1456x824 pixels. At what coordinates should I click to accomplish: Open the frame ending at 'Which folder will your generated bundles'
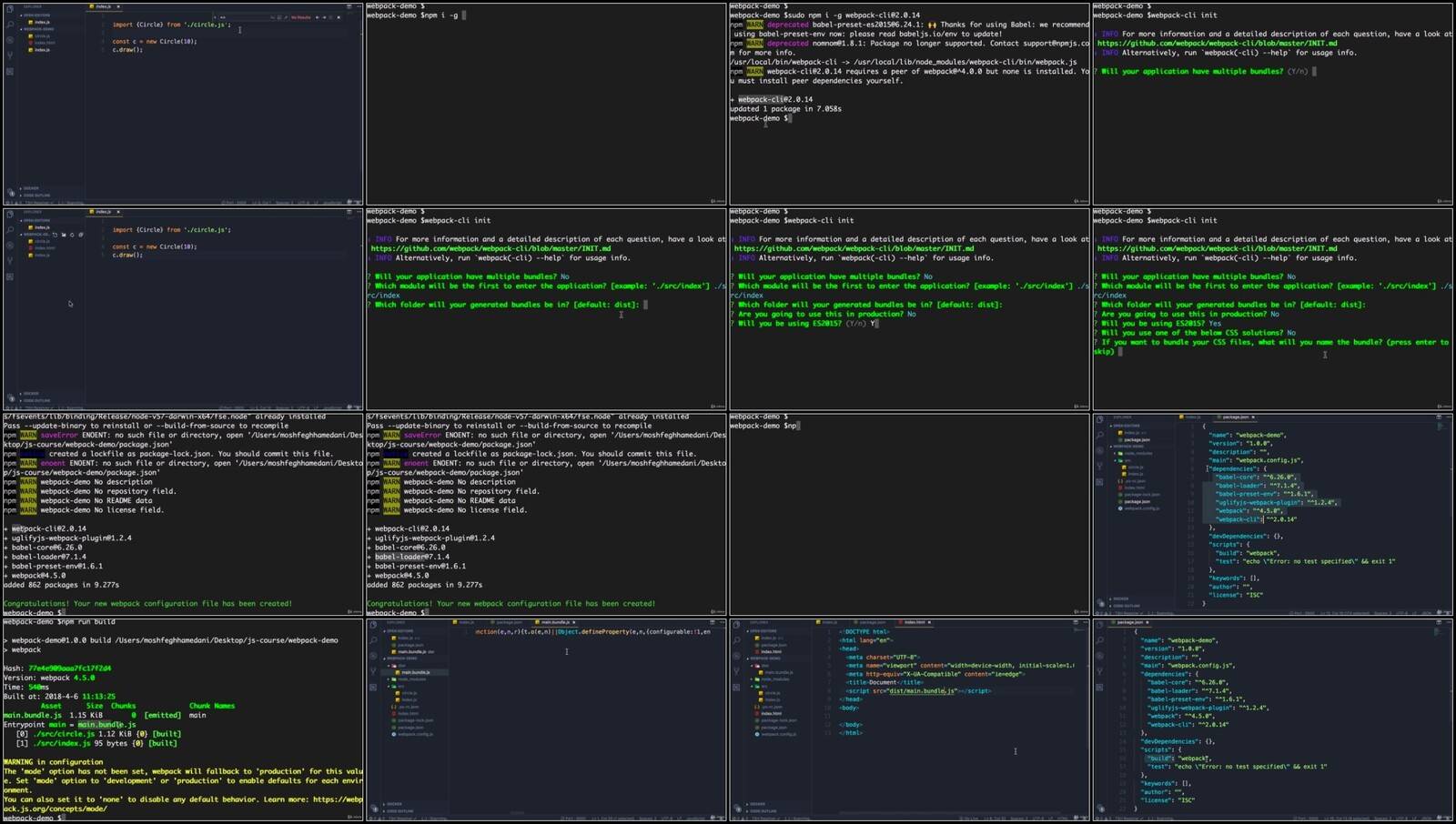546,308
